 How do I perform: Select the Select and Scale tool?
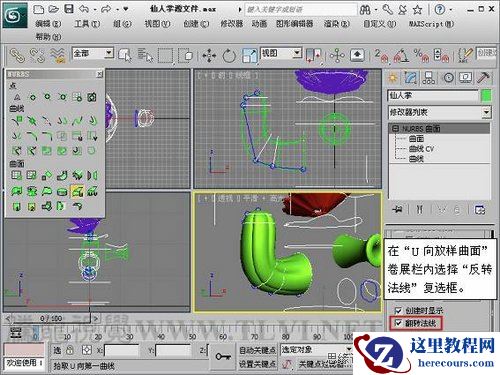click(x=250, y=56)
